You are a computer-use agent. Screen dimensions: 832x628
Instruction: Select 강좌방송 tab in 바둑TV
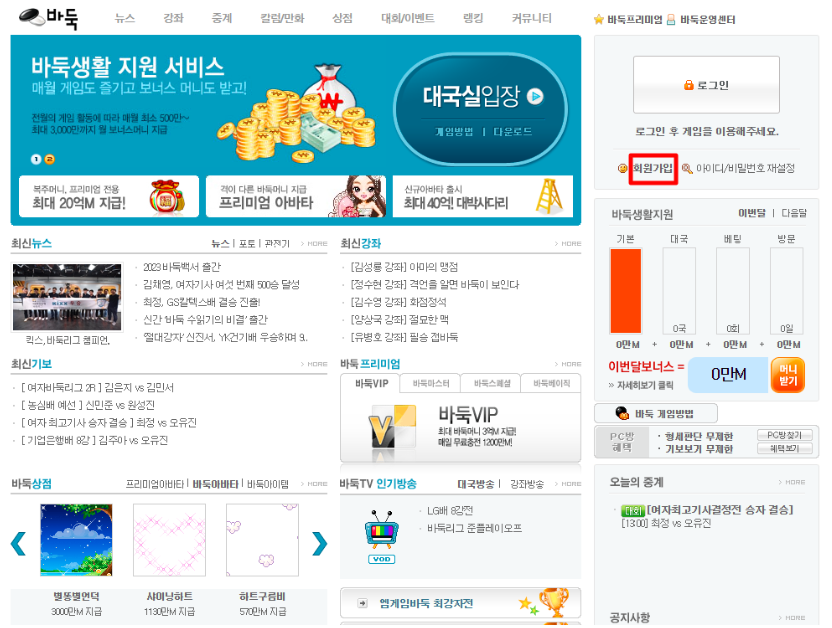point(527,484)
